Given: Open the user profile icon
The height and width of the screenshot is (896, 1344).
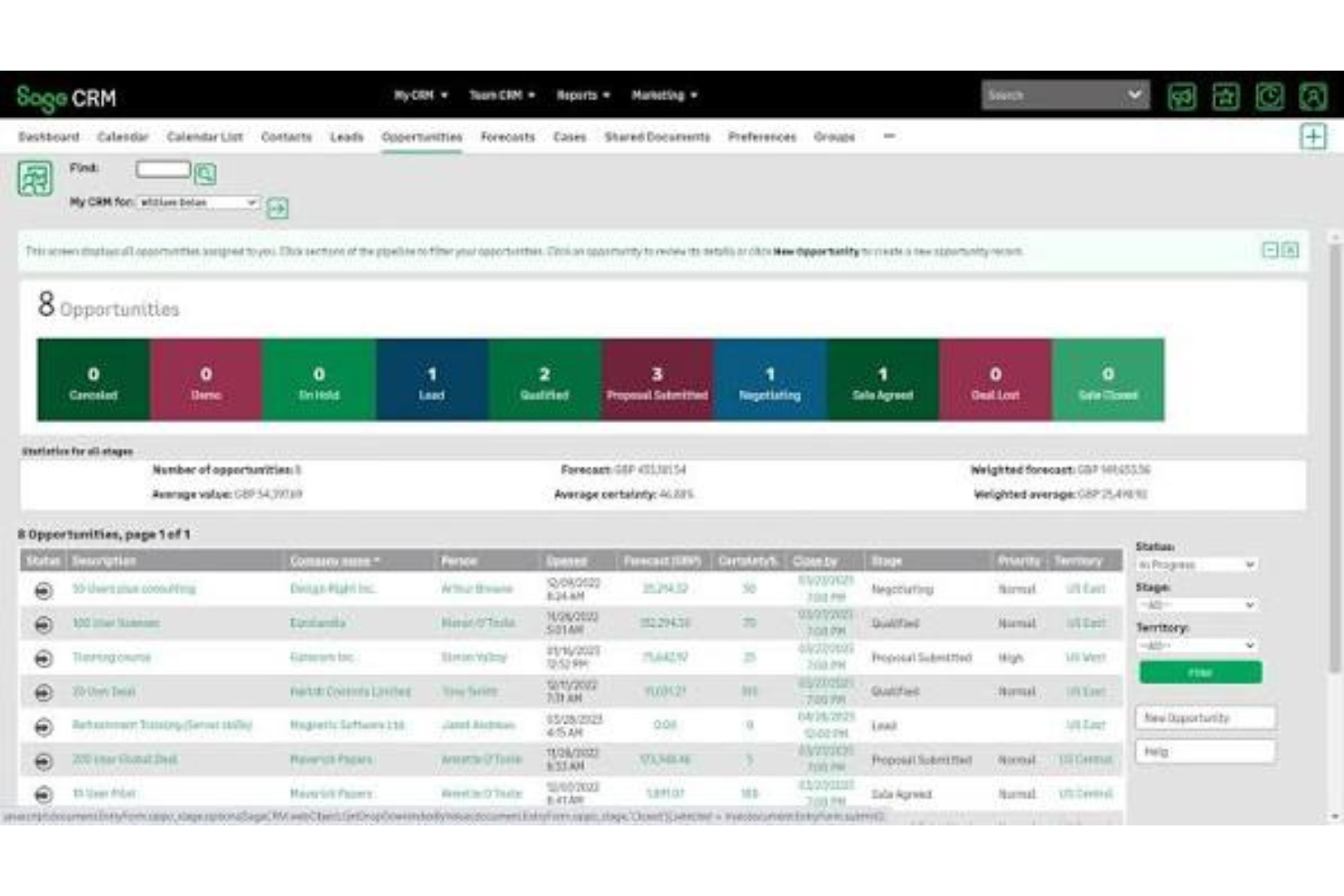Looking at the screenshot, I should click(x=1312, y=95).
